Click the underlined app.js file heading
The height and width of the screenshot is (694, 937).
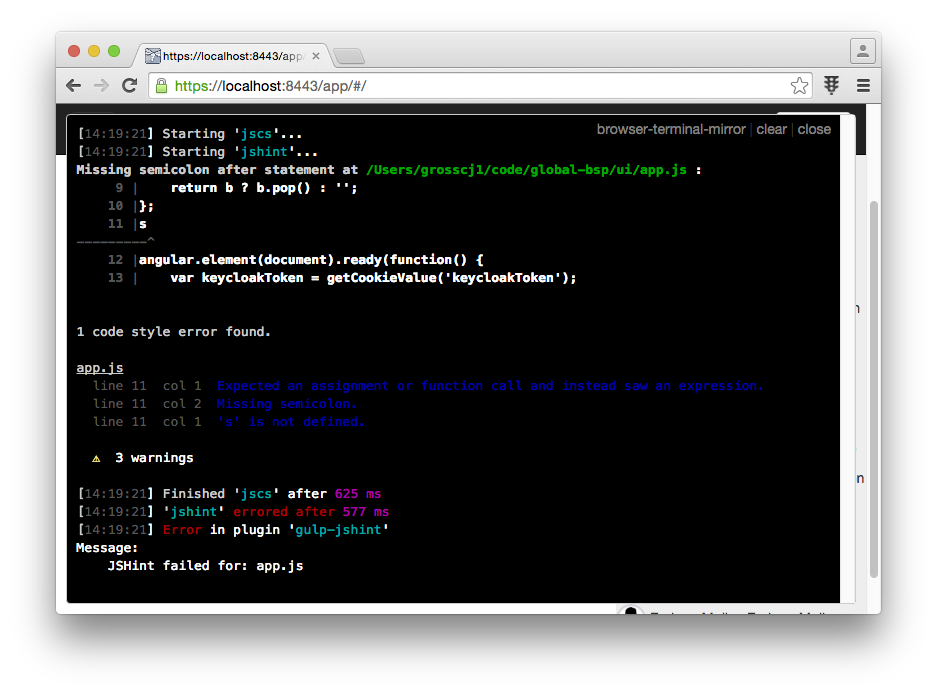[100, 368]
